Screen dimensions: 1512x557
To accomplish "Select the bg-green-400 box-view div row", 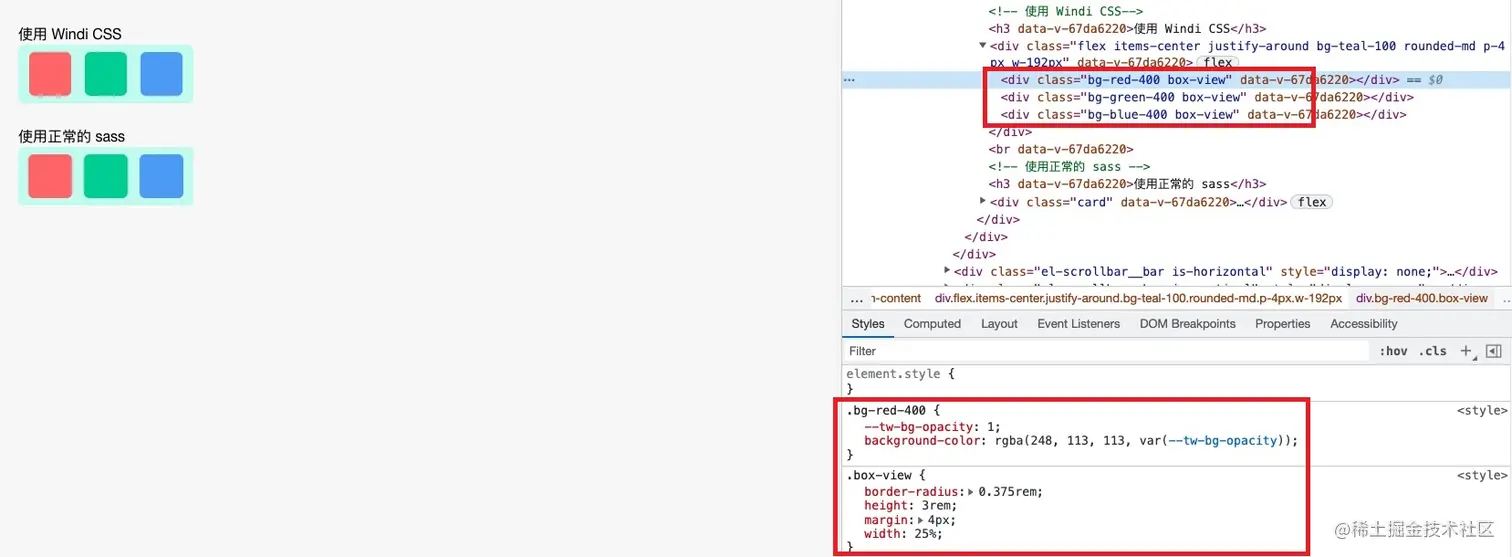I will click(x=1207, y=97).
